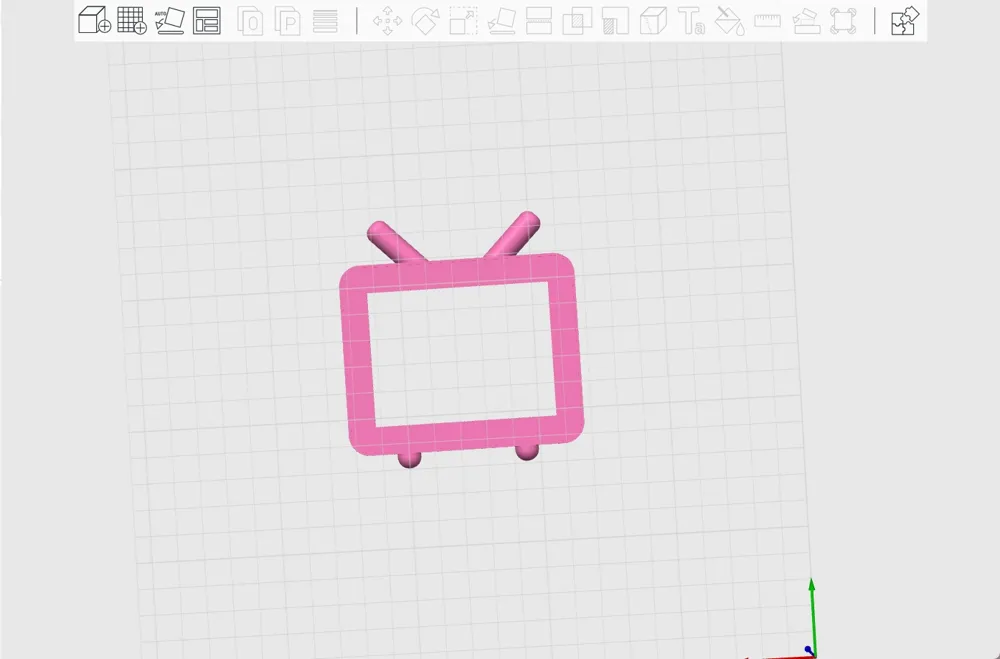Click the fit to bounds frame icon

[x=843, y=21]
